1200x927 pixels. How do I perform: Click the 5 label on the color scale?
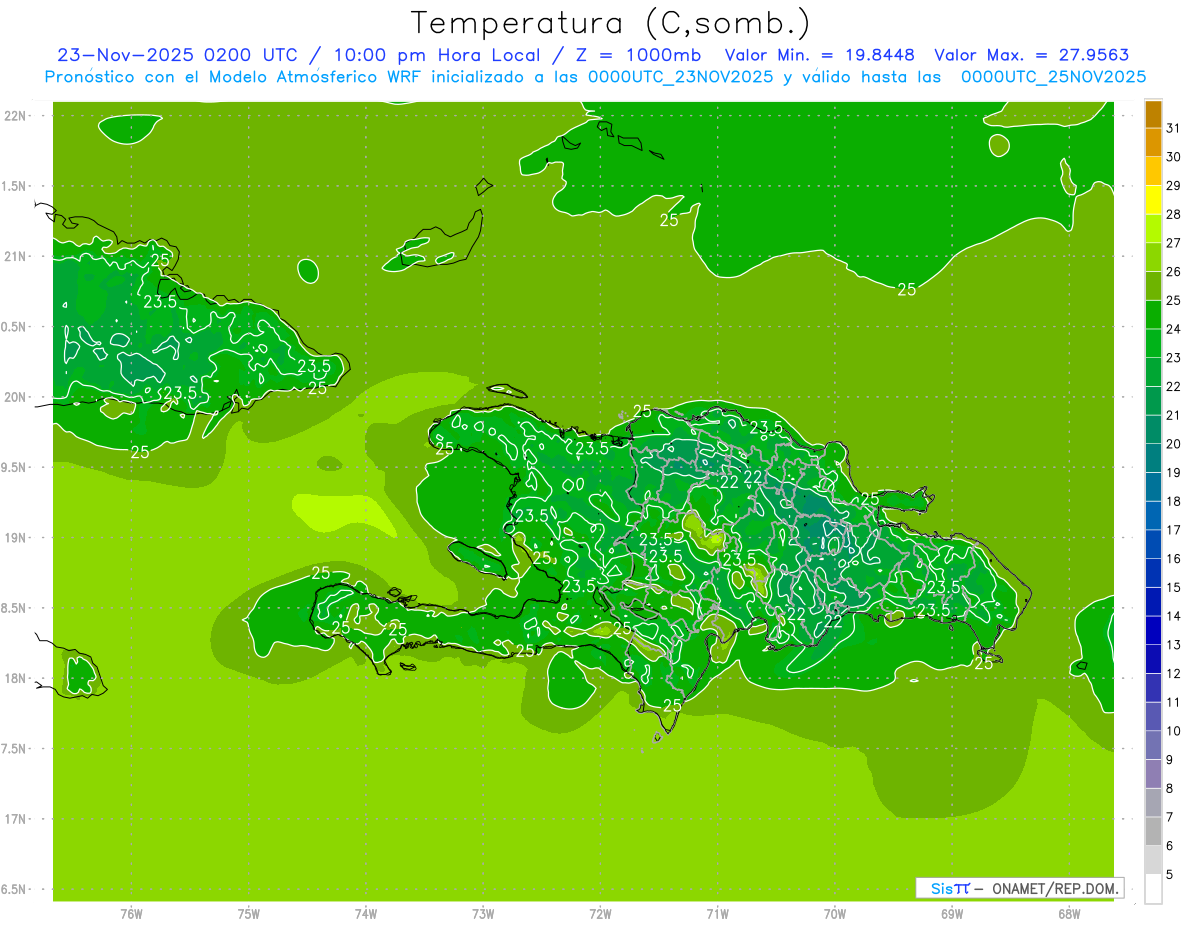click(x=1173, y=875)
